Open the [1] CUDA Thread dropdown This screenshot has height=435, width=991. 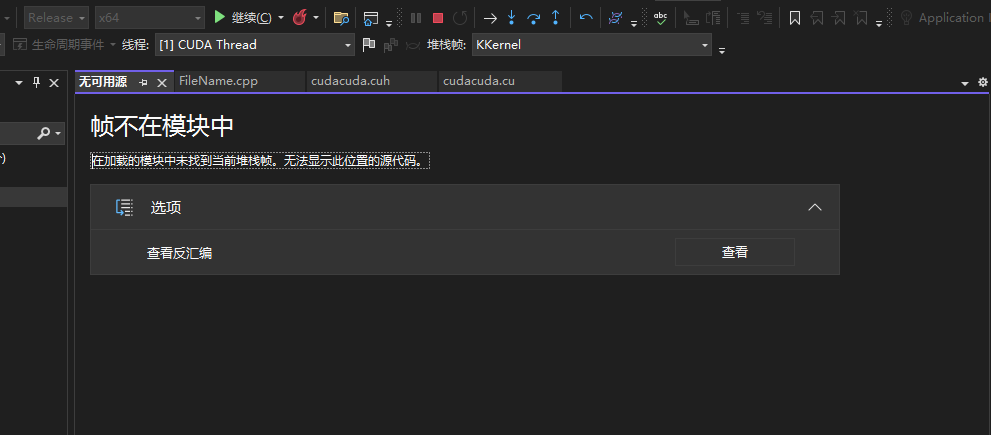pyautogui.click(x=255, y=45)
